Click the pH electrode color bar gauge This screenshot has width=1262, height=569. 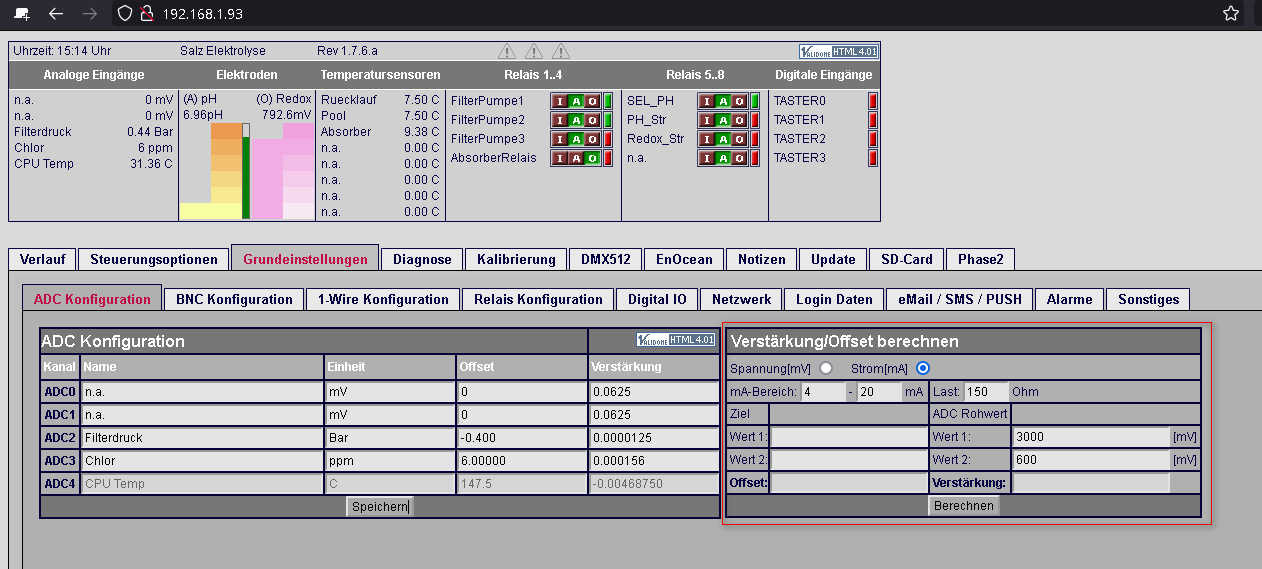click(210, 171)
